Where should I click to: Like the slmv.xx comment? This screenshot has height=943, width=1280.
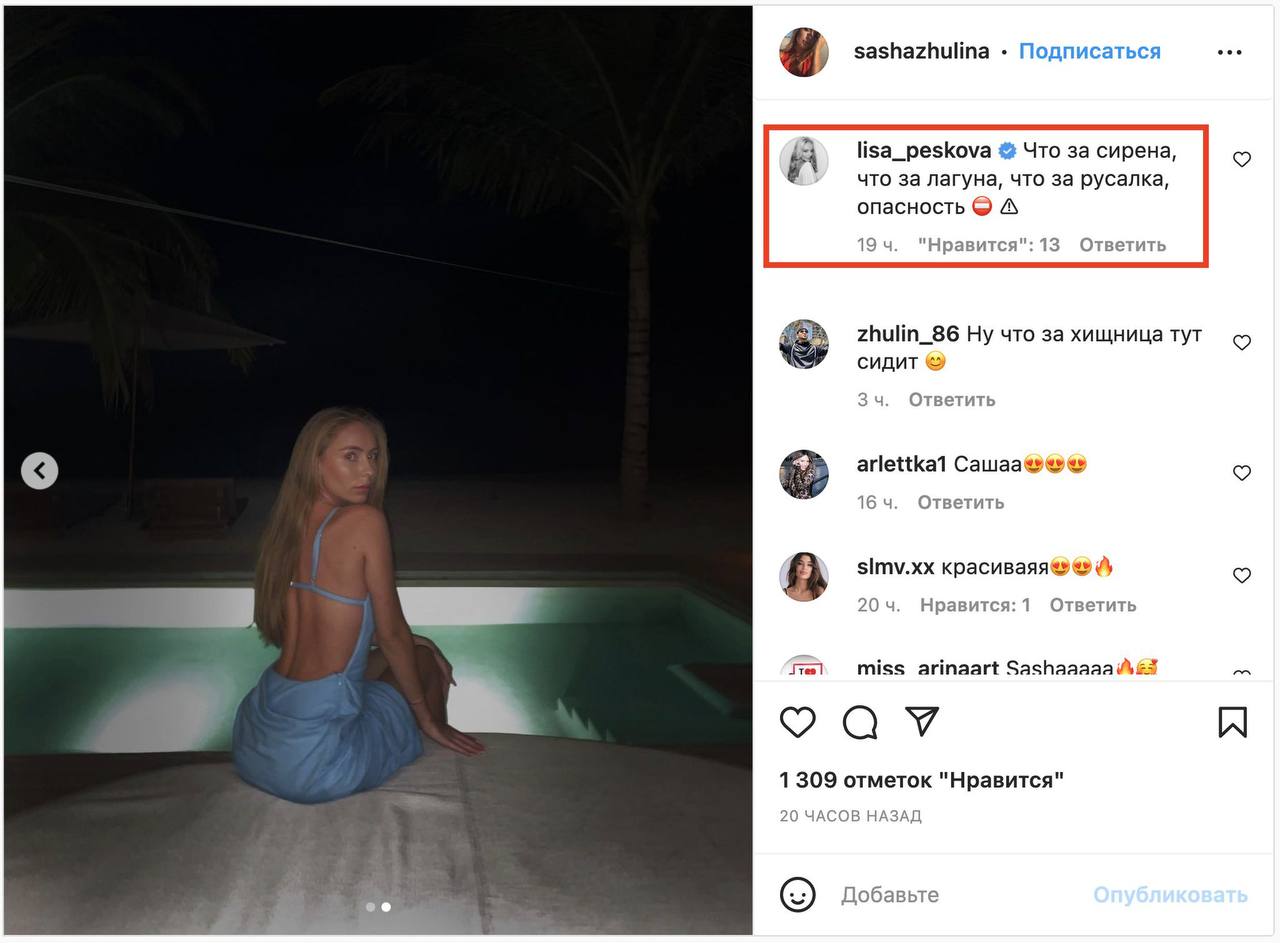click(x=1241, y=576)
